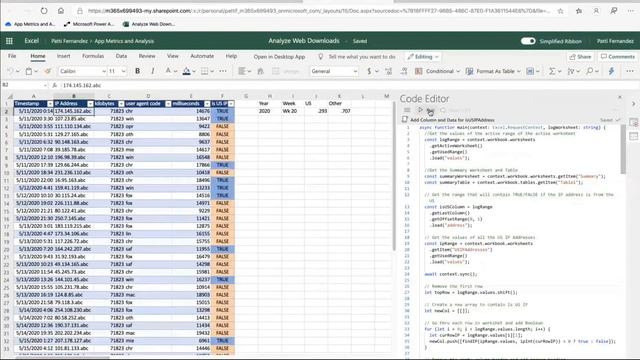Switch to the Insert tab
Viewport: 640px width, 360px height.
[x=63, y=56]
